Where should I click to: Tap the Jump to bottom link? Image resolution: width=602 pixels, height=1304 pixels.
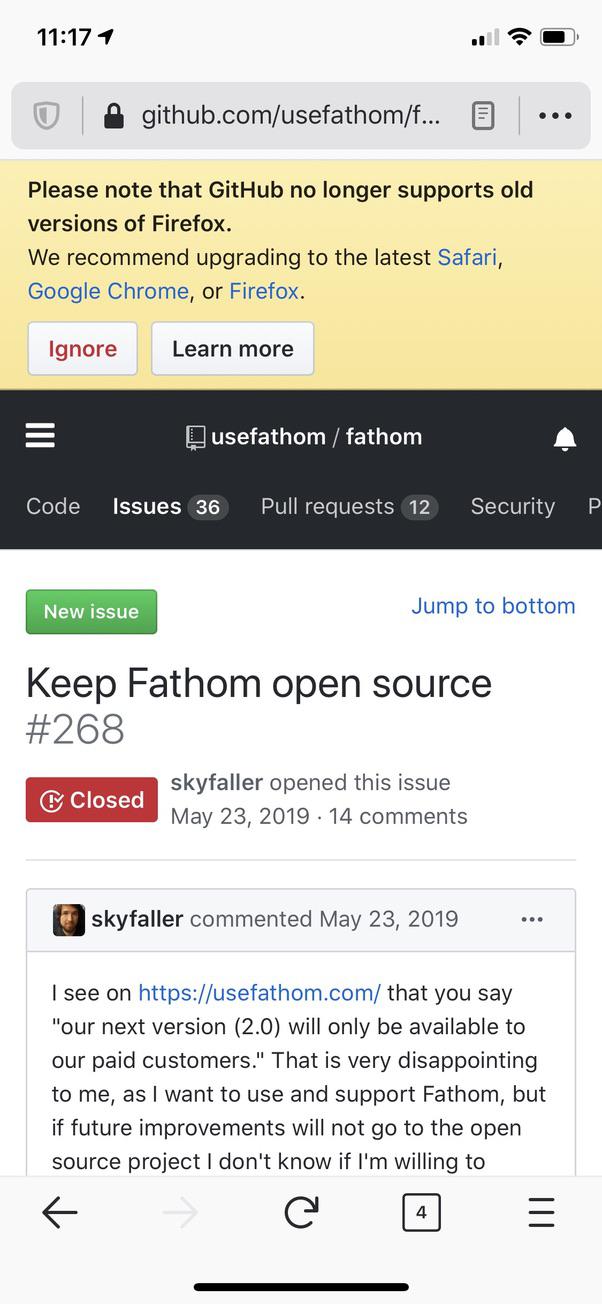493,606
